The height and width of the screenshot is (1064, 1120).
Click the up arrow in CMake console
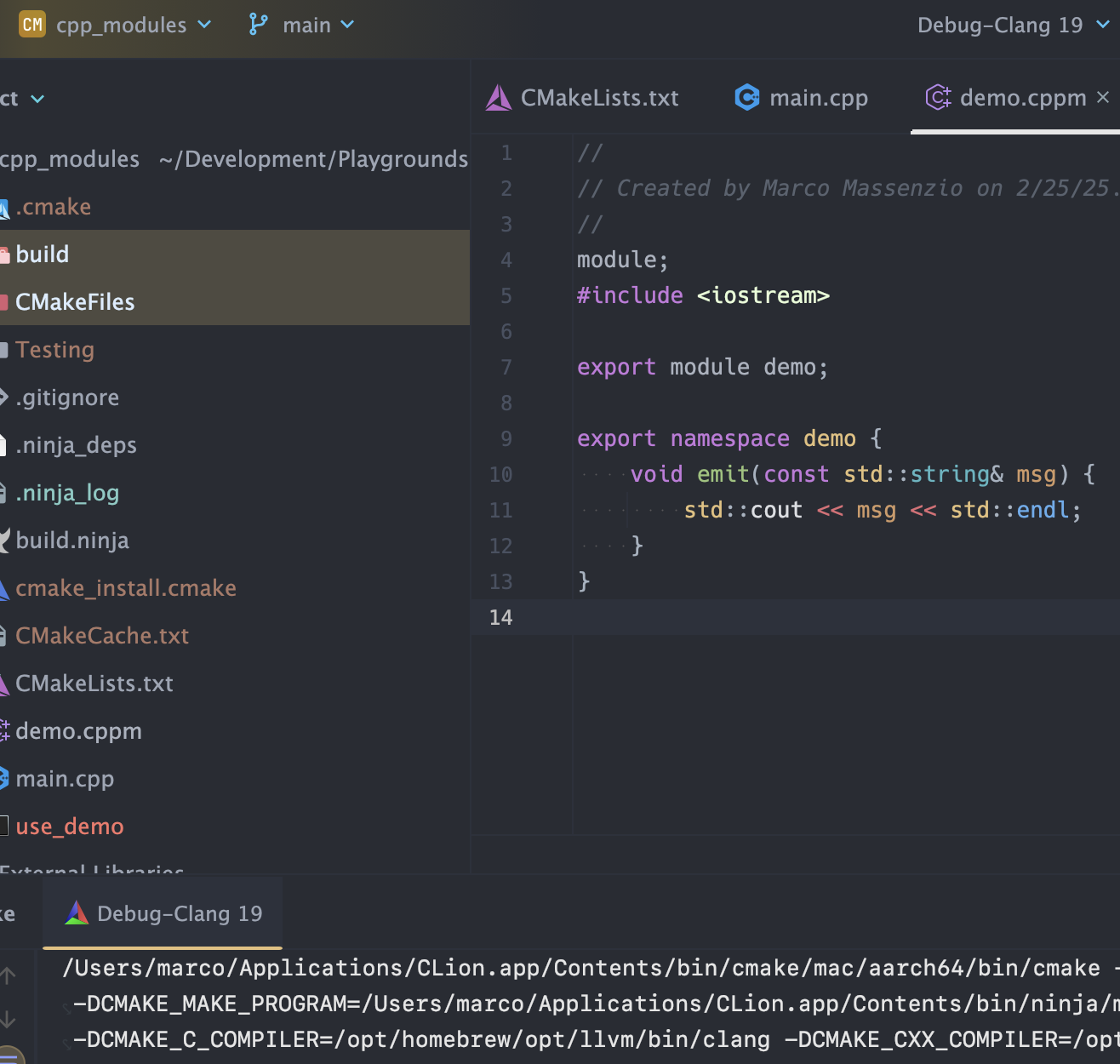[x=9, y=975]
